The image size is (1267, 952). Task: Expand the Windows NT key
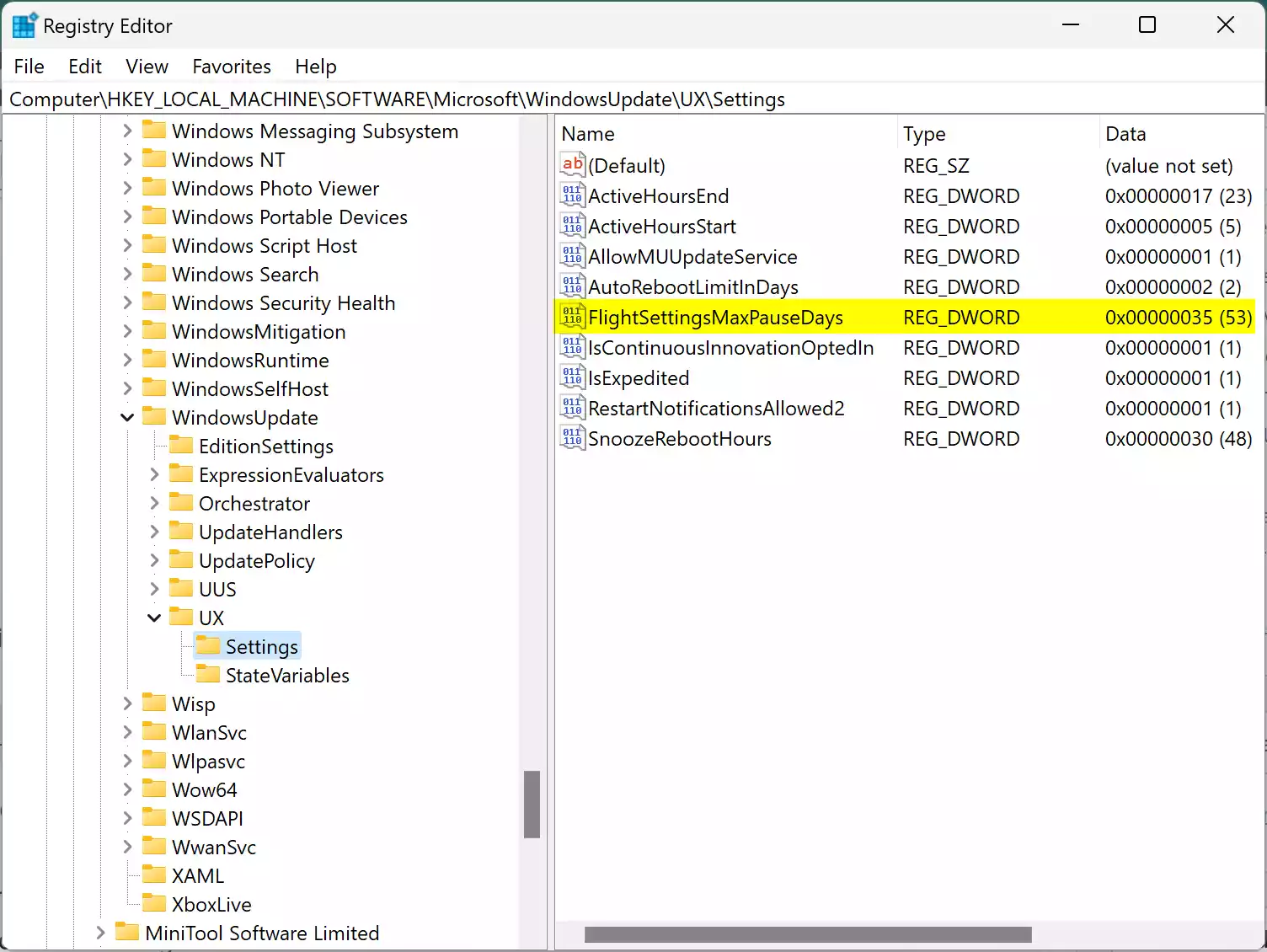127,159
